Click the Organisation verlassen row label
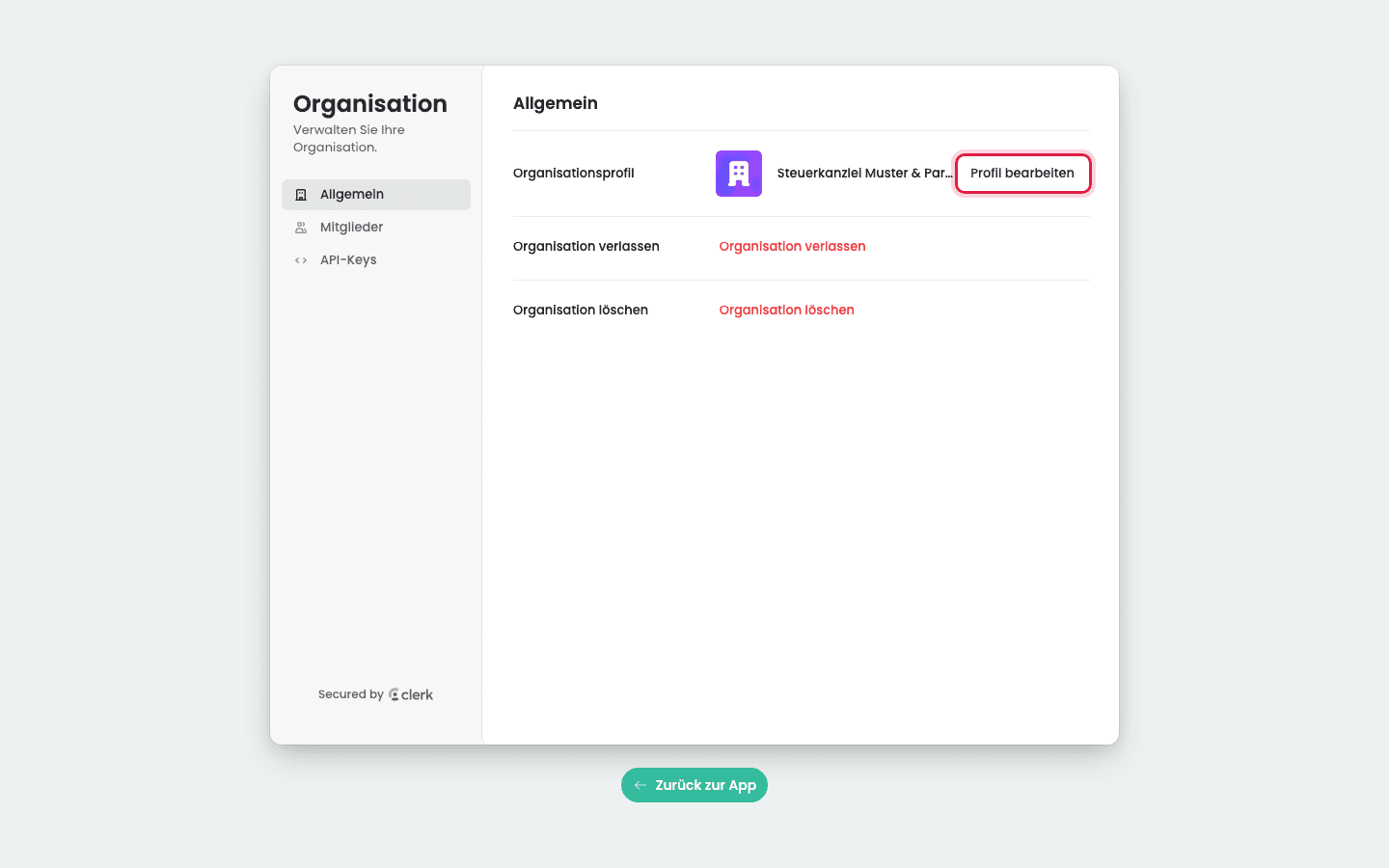The image size is (1389, 868). click(x=586, y=247)
